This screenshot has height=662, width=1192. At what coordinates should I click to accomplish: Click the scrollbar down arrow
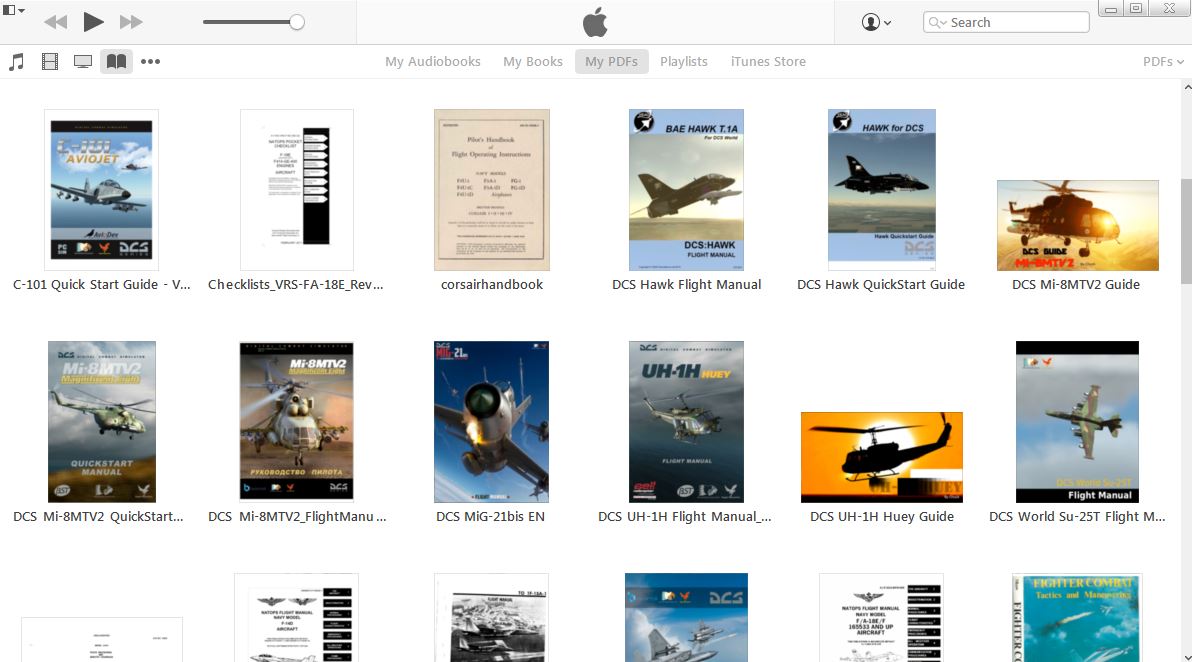coord(1187,656)
